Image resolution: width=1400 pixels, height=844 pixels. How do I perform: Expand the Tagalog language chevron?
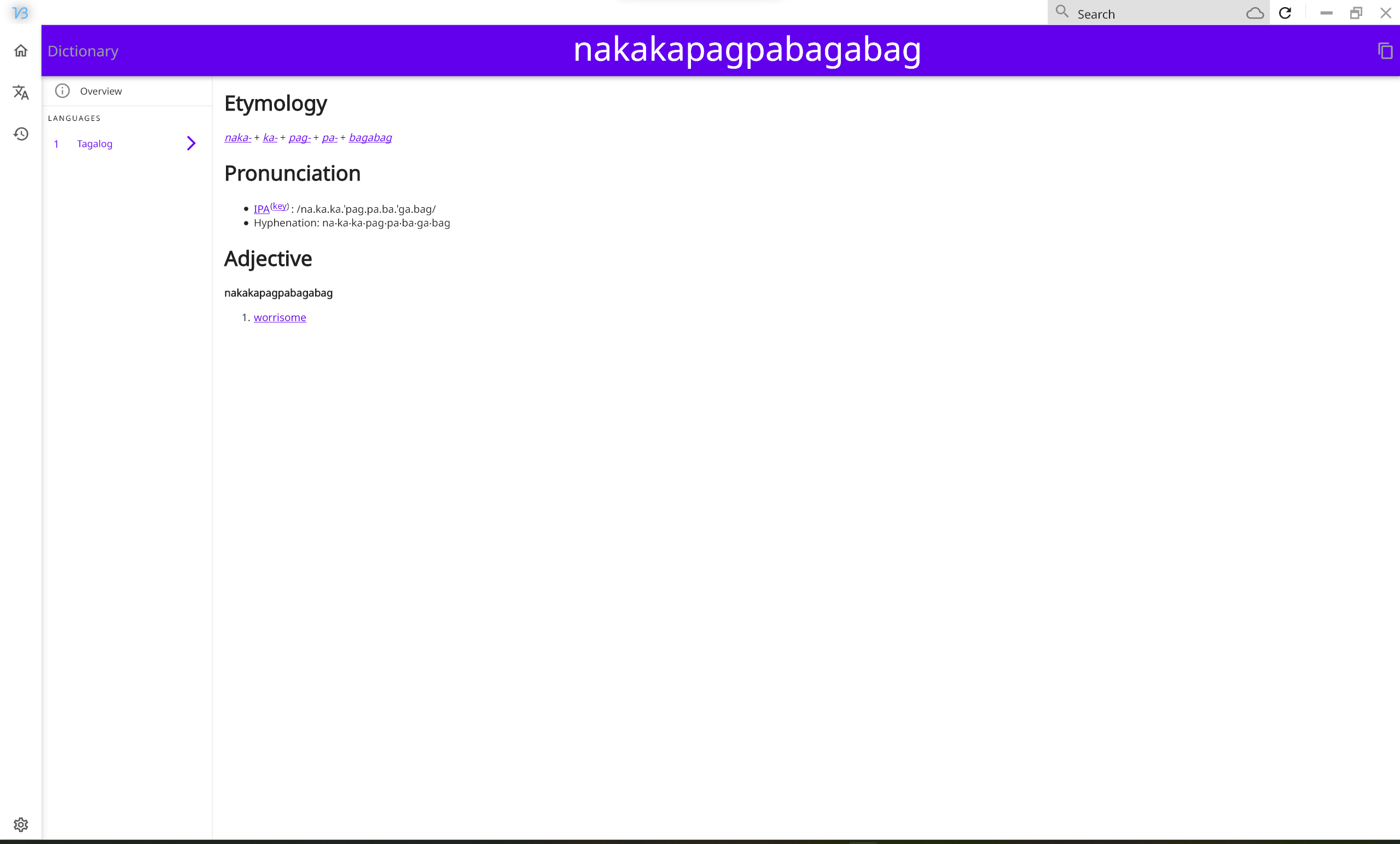tap(191, 143)
